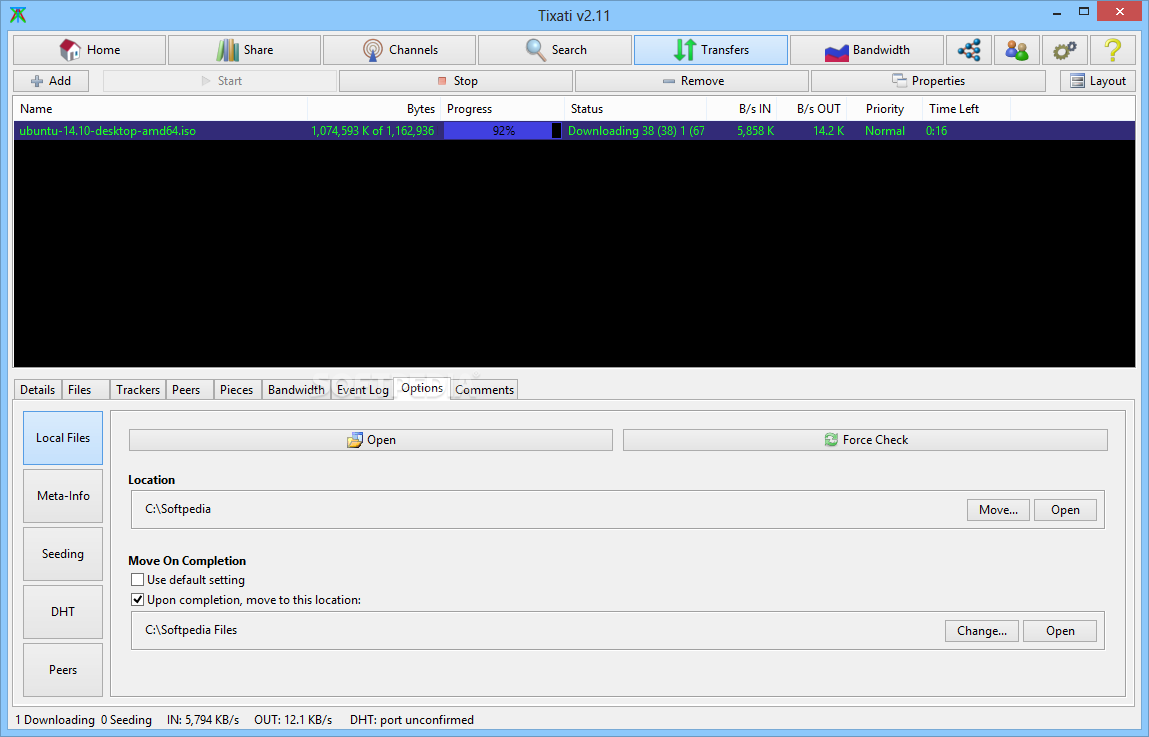Open the Share section
1149x737 pixels.
(x=244, y=50)
